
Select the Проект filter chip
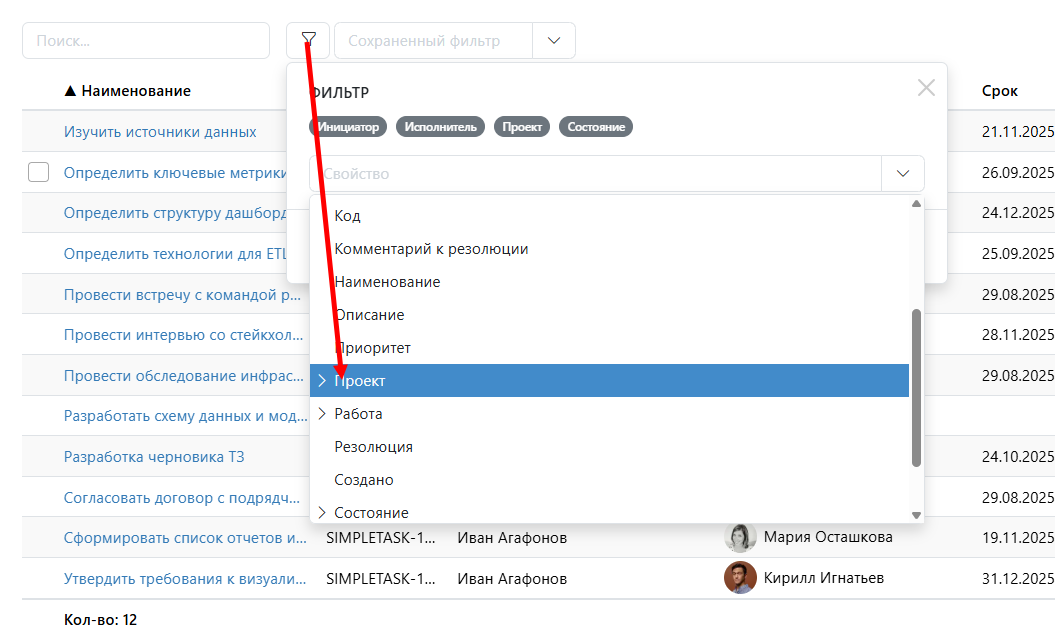click(x=522, y=126)
